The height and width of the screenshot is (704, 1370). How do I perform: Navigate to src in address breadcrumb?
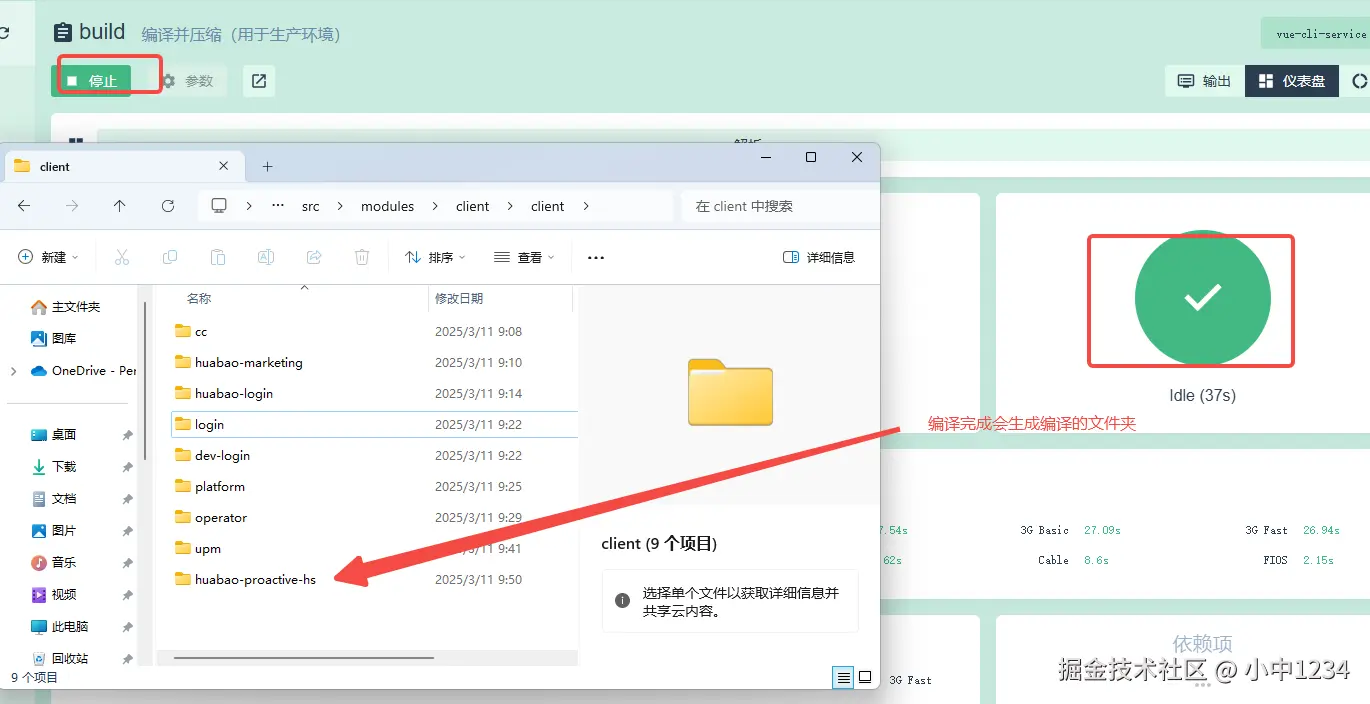(311, 206)
